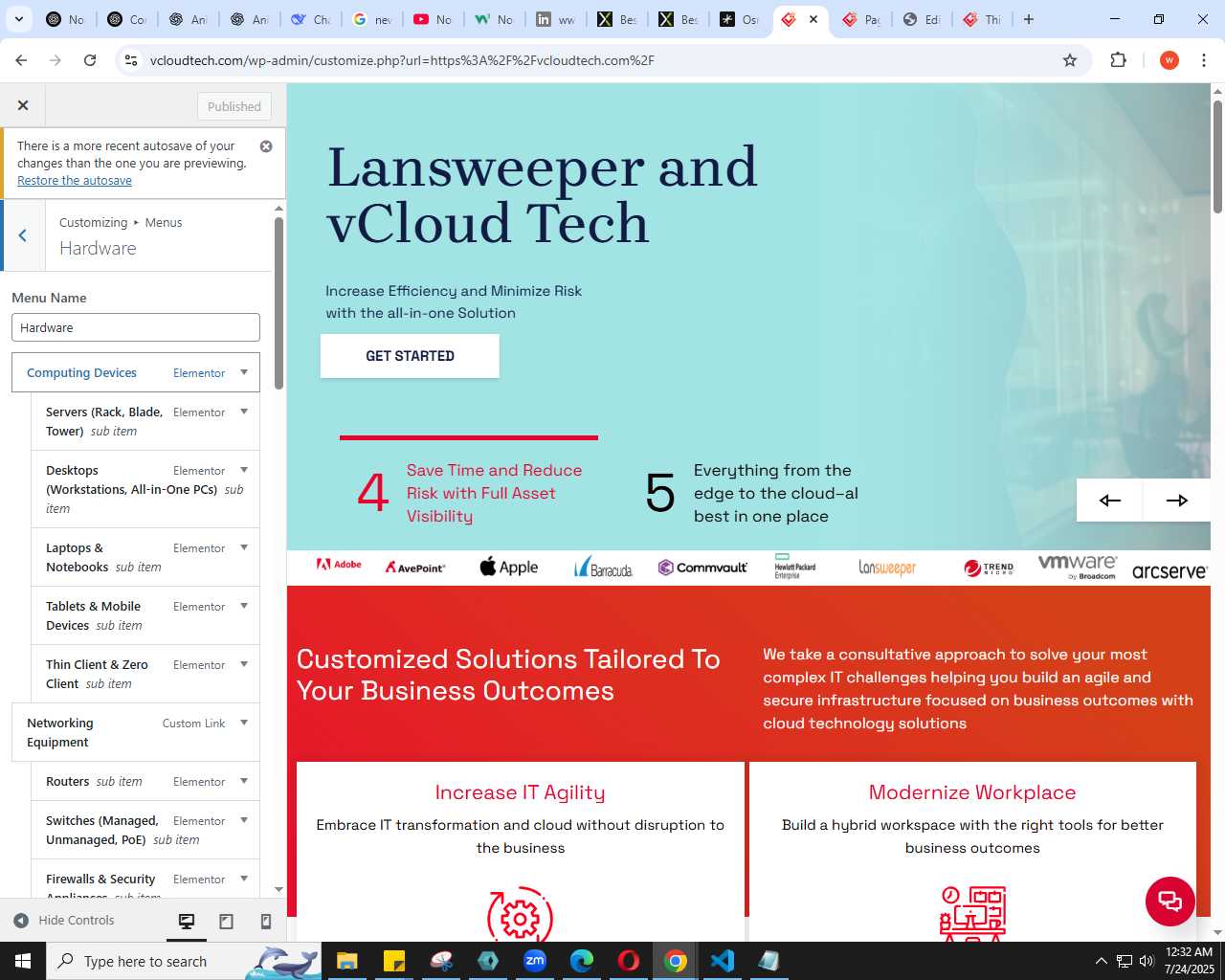Click the page vertical scrollbar

pyautogui.click(x=1217, y=156)
